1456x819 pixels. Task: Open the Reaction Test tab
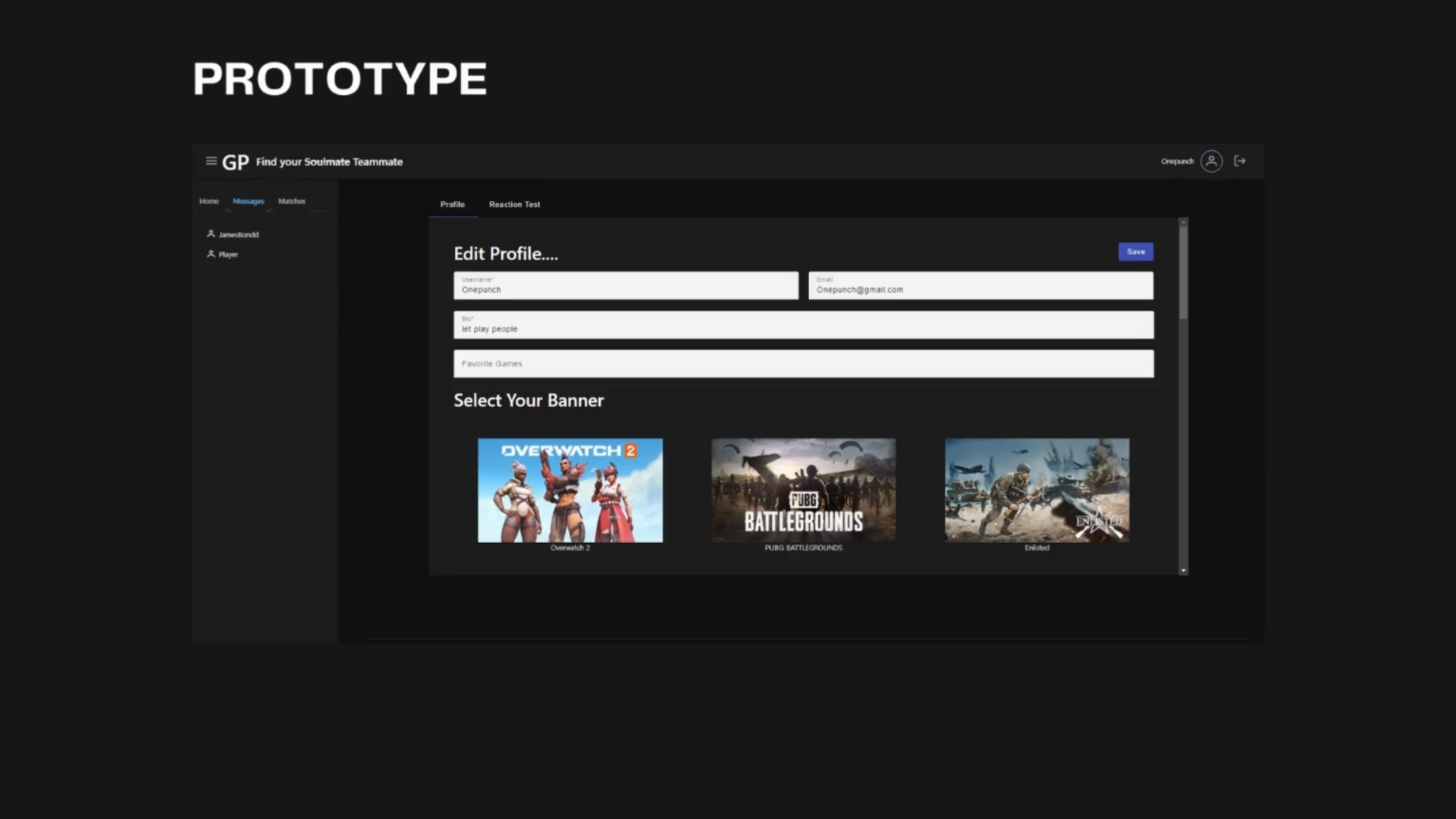[x=514, y=204]
